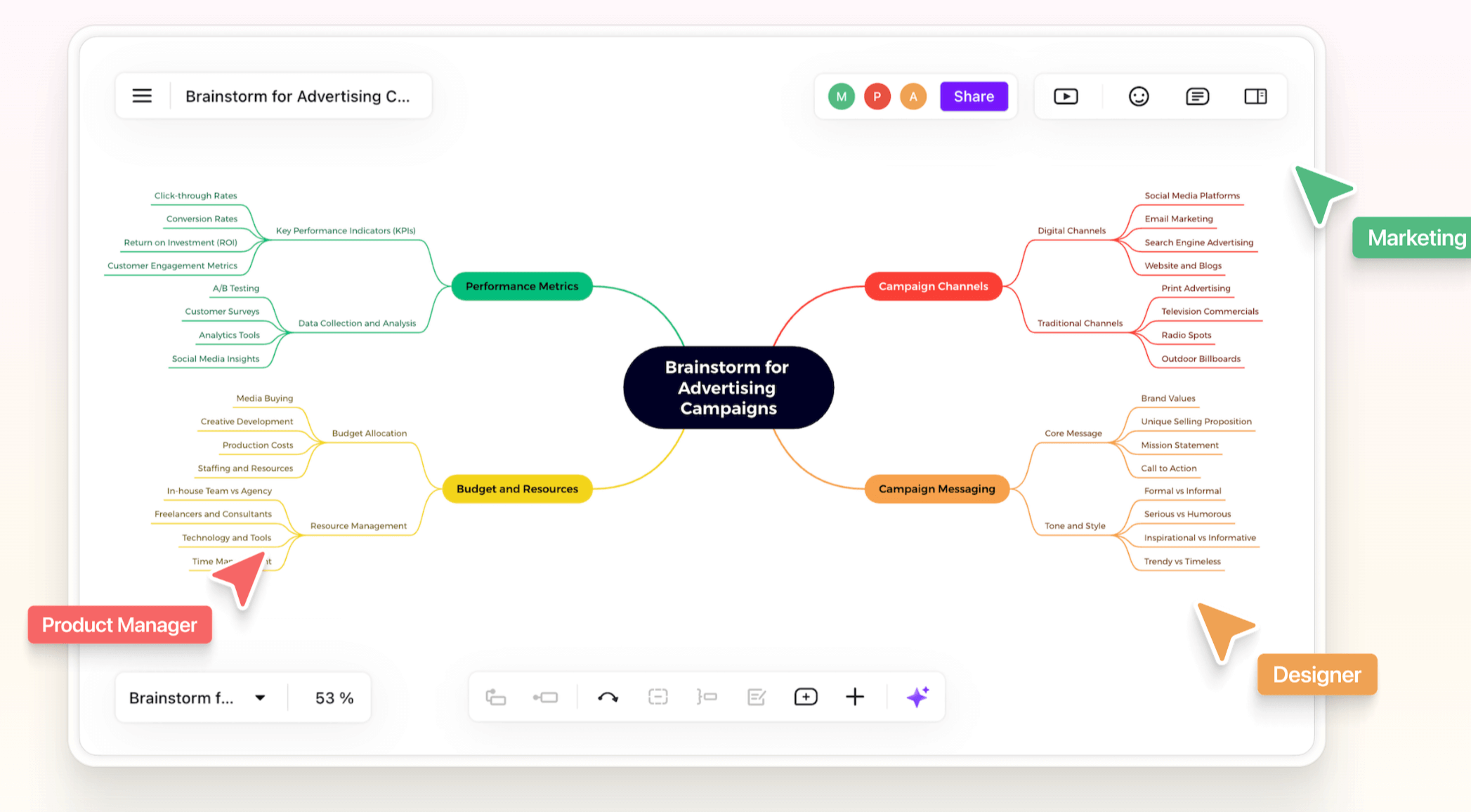Select the boundary selection tool
Viewport: 1471px width, 812px height.
coord(658,697)
